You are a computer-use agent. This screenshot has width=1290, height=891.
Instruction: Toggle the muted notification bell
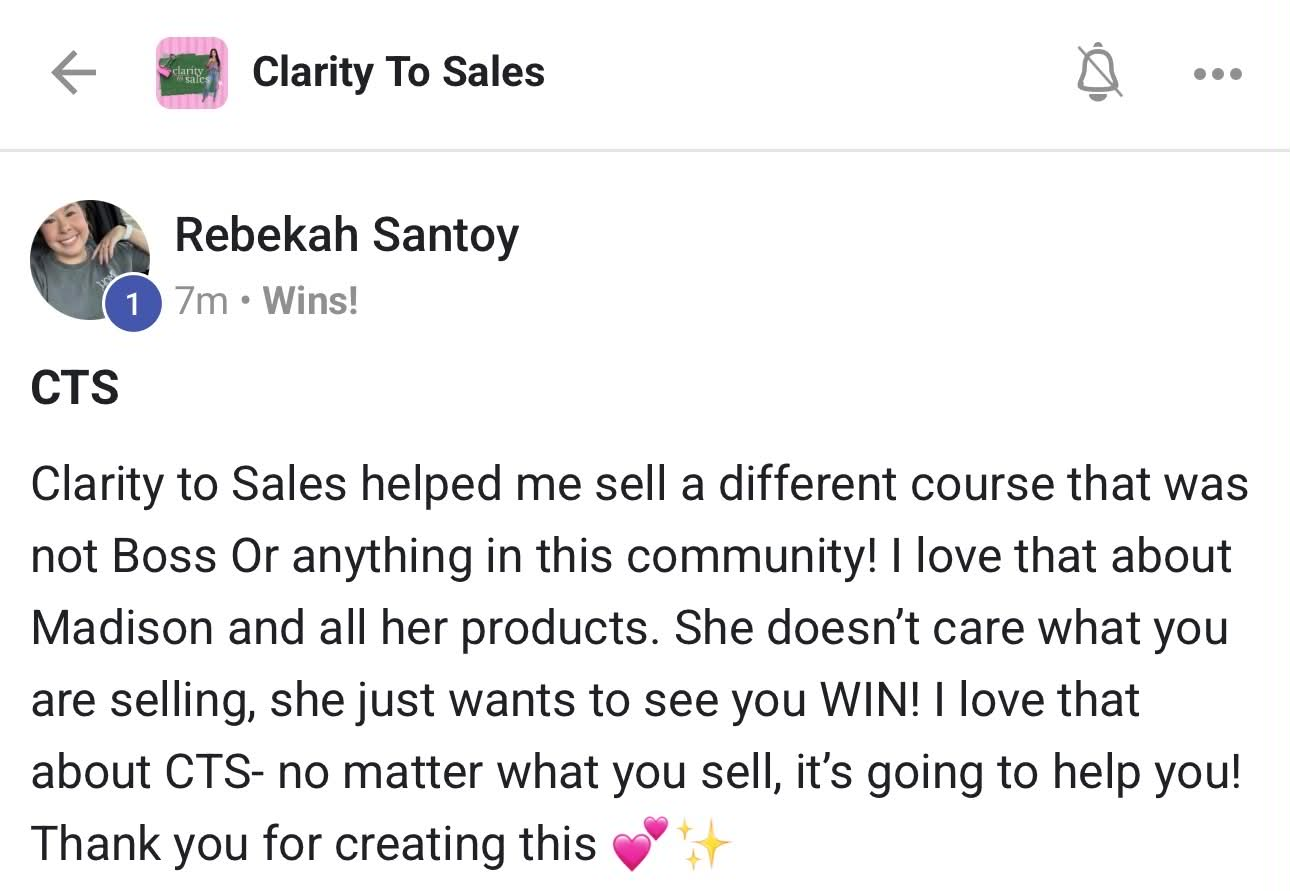click(x=1099, y=73)
